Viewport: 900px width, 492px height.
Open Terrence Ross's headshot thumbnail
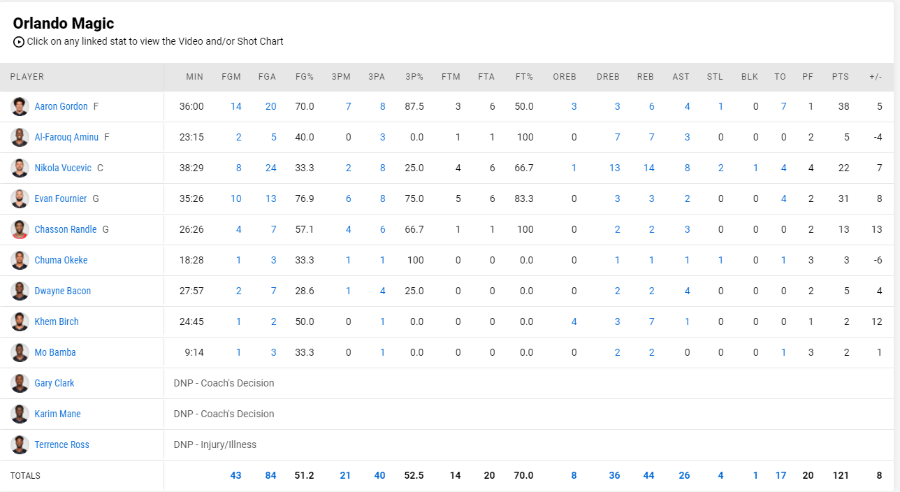pos(20,444)
